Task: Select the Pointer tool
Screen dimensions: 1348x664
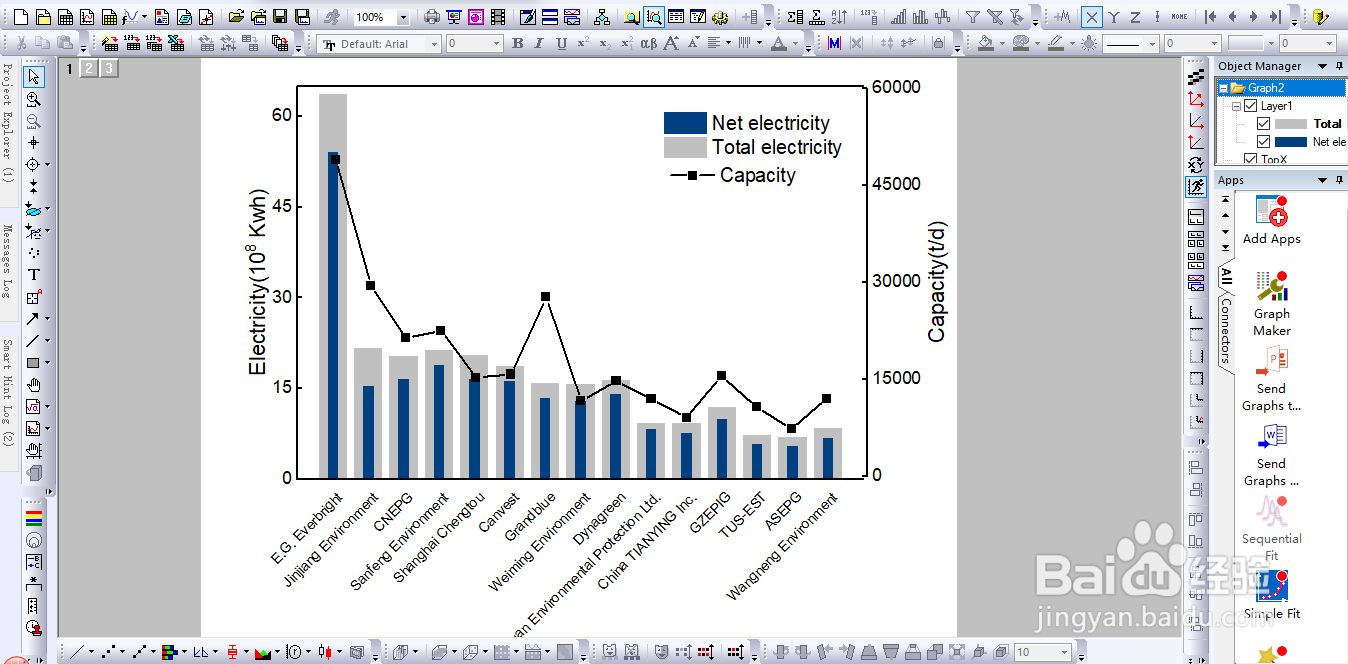Action: coord(34,76)
